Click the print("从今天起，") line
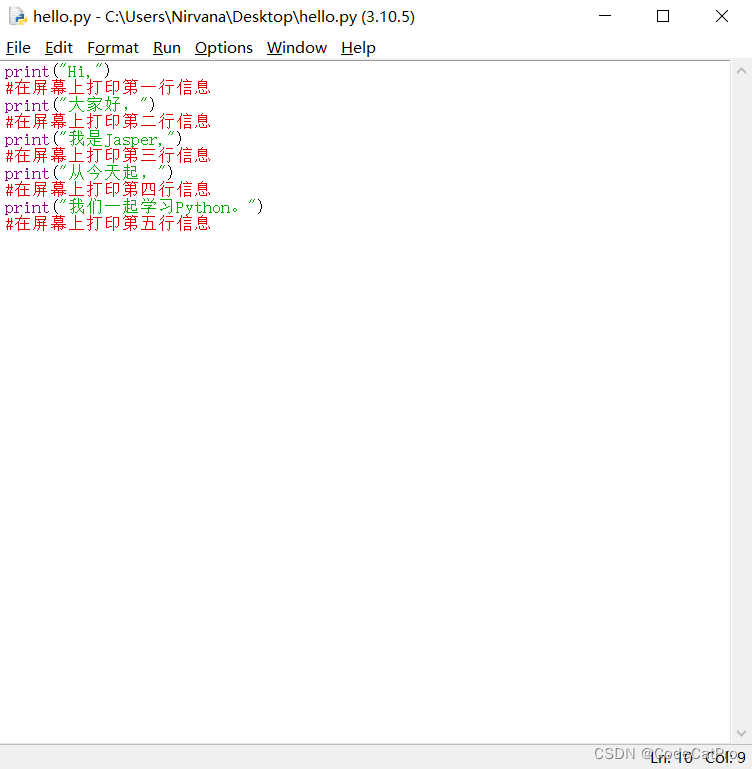The image size is (752, 769). (x=89, y=173)
